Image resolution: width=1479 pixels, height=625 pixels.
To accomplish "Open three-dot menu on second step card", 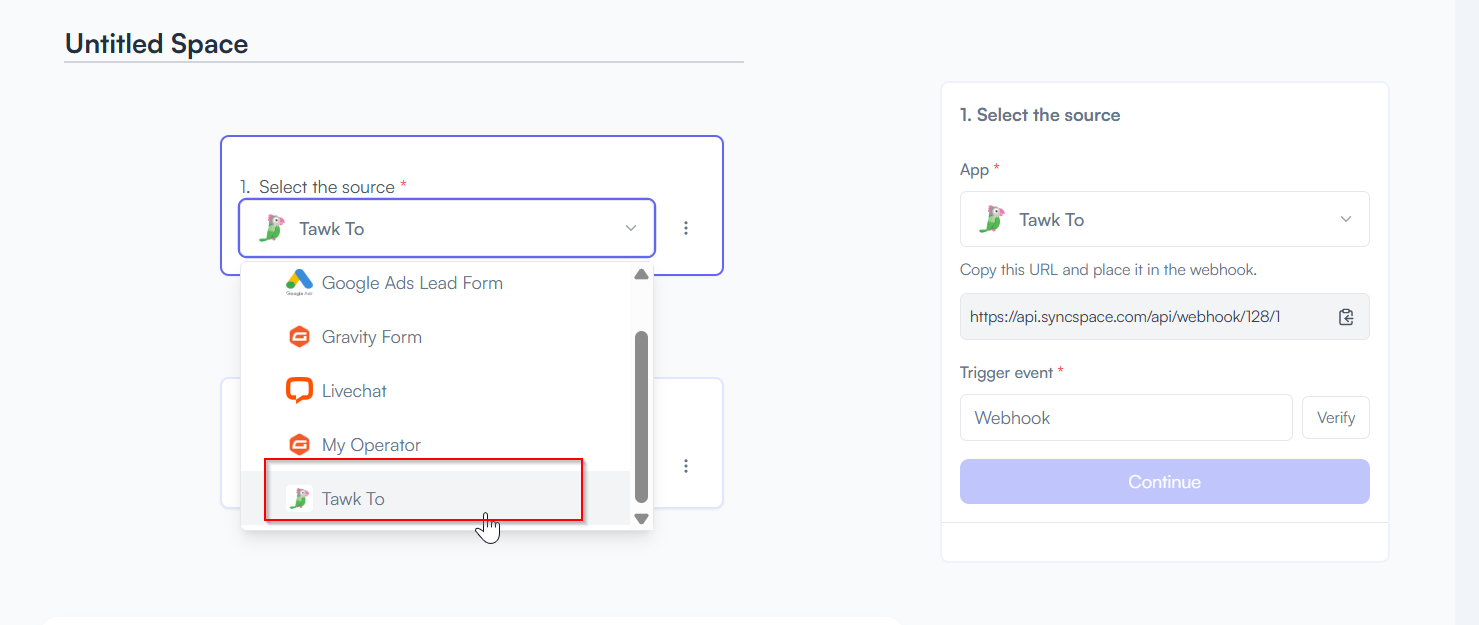I will (x=686, y=466).
